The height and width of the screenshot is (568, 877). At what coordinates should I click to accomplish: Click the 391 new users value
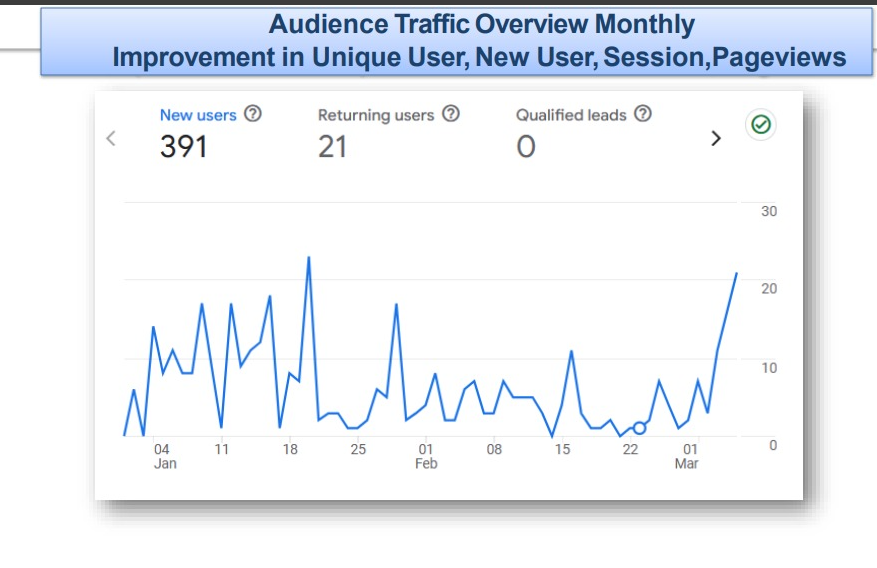(183, 147)
